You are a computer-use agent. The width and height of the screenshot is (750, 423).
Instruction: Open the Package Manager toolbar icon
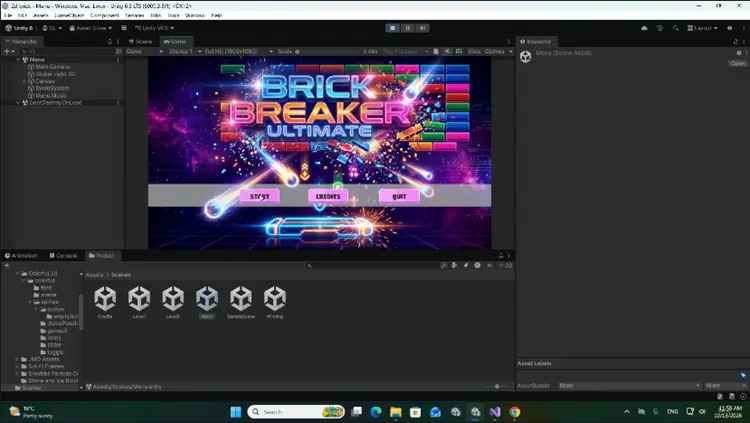click(x=124, y=28)
